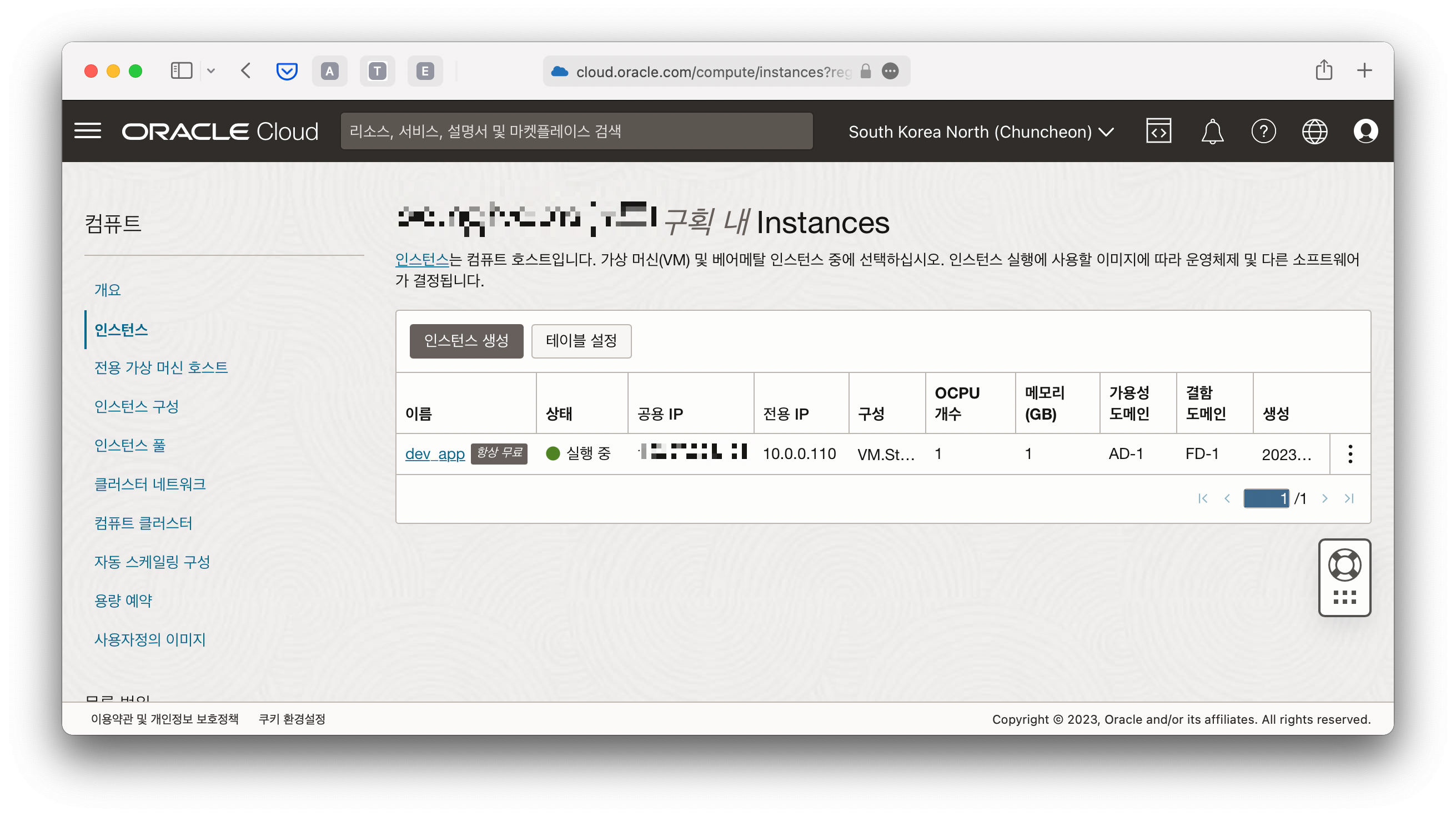Expand the South Korea North region dropdown
This screenshot has width=1456, height=817.
981,132
